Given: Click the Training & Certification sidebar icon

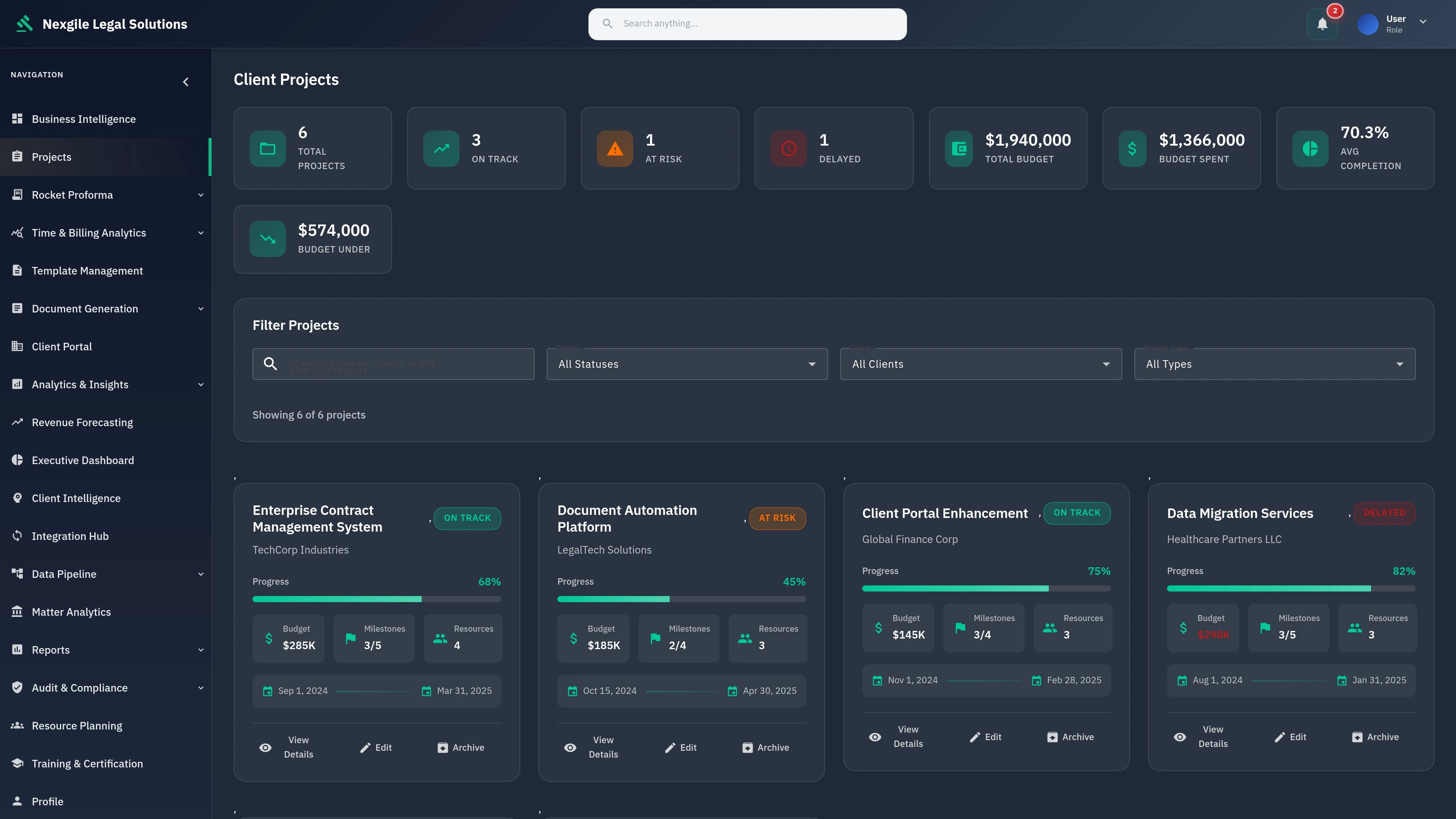Looking at the screenshot, I should point(17,763).
